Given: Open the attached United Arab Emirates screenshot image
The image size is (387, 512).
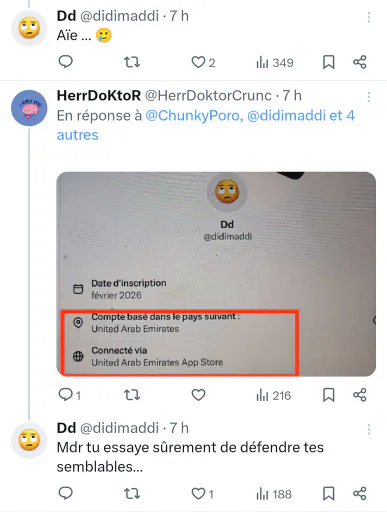Looking at the screenshot, I should (216, 274).
